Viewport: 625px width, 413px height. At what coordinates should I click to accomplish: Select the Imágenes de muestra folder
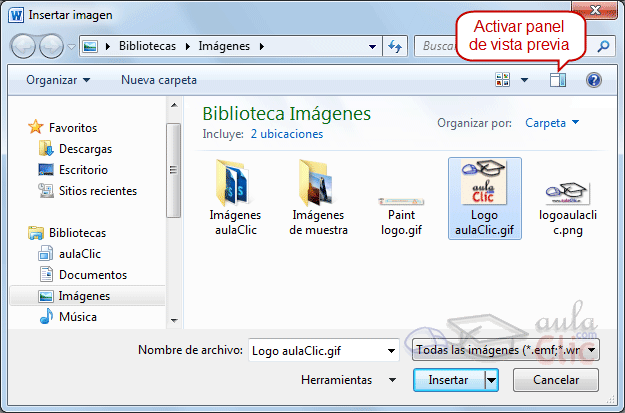coord(319,196)
